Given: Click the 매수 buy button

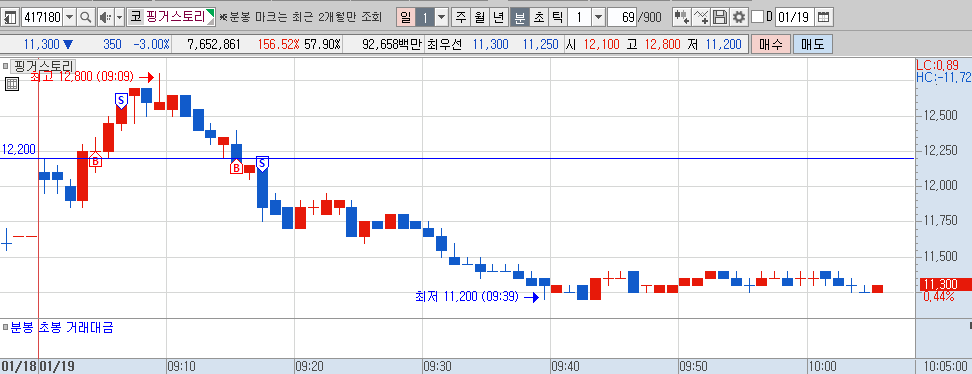Looking at the screenshot, I should click(771, 45).
